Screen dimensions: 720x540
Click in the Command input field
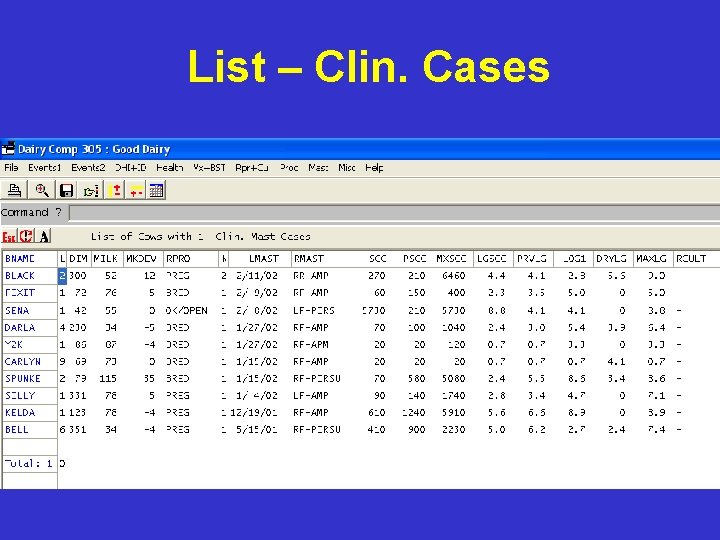[395, 213]
